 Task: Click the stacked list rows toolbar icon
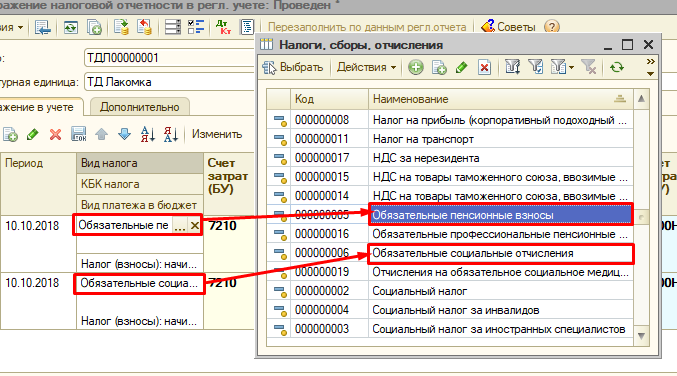click(173, 27)
